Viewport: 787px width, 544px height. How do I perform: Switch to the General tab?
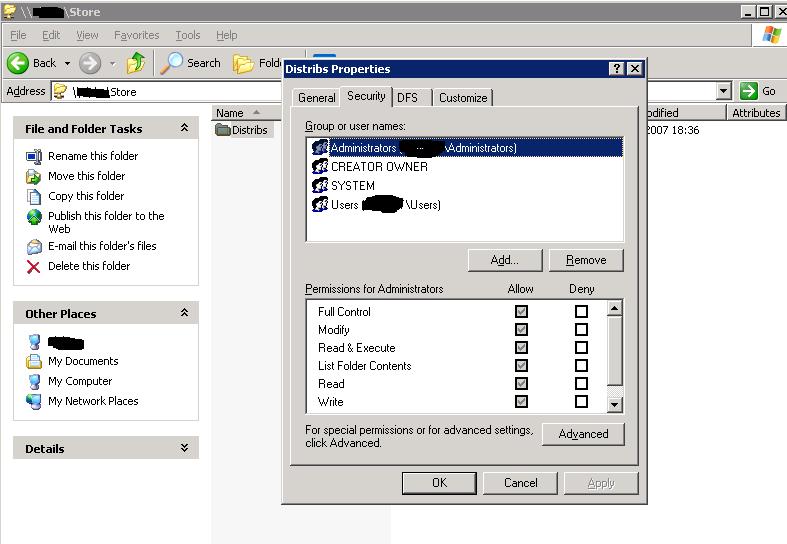coord(317,98)
